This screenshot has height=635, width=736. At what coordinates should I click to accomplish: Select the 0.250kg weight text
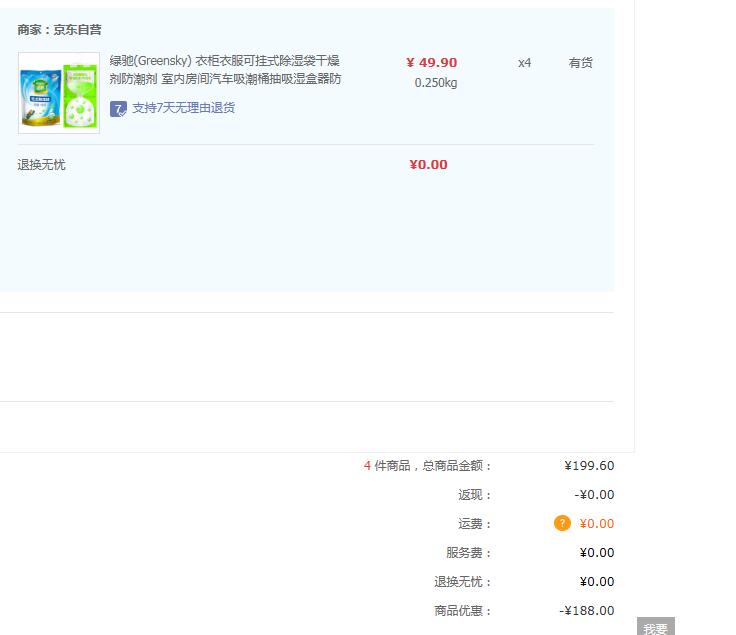point(436,83)
